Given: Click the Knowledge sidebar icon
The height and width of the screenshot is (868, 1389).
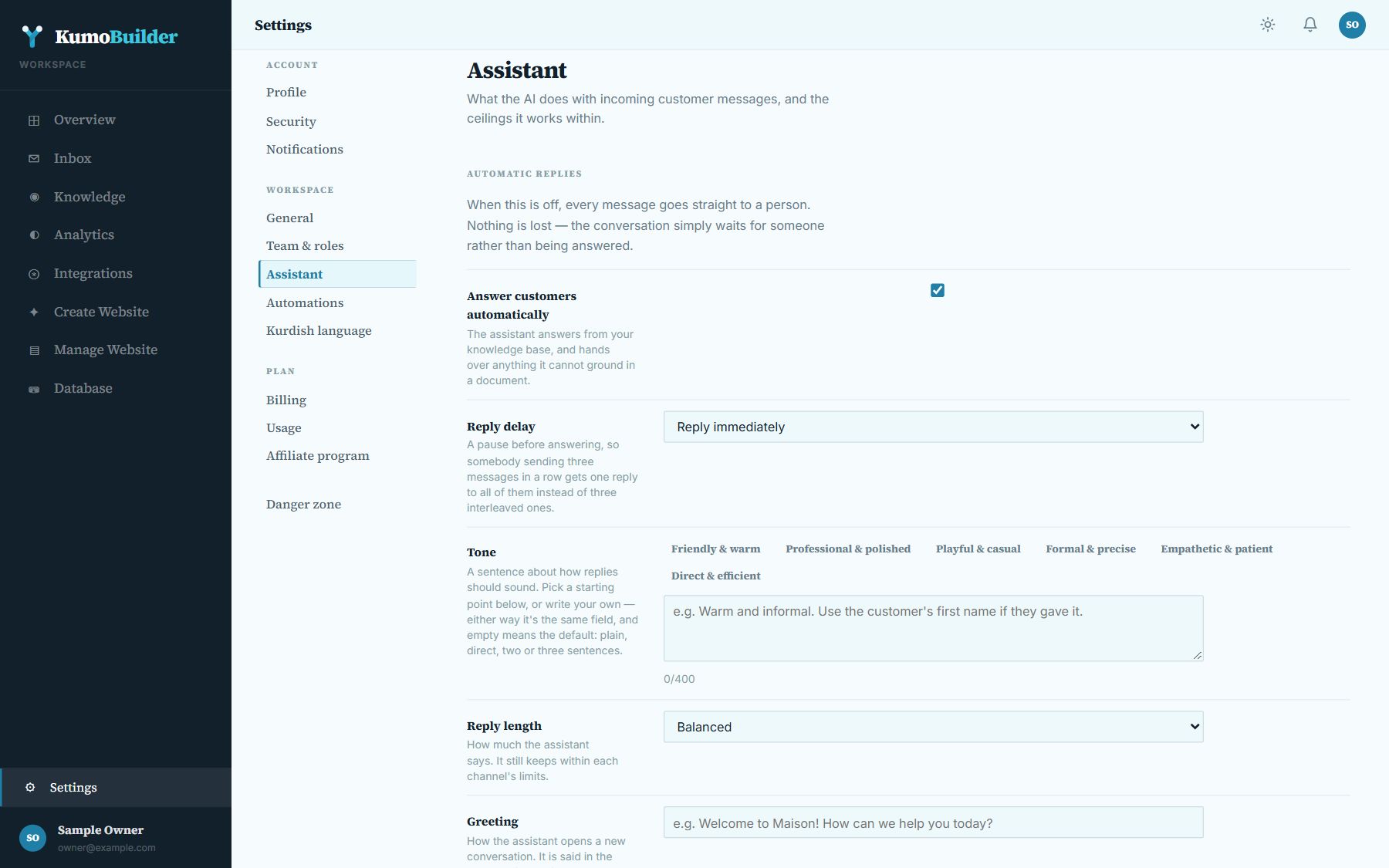Looking at the screenshot, I should pos(34,198).
